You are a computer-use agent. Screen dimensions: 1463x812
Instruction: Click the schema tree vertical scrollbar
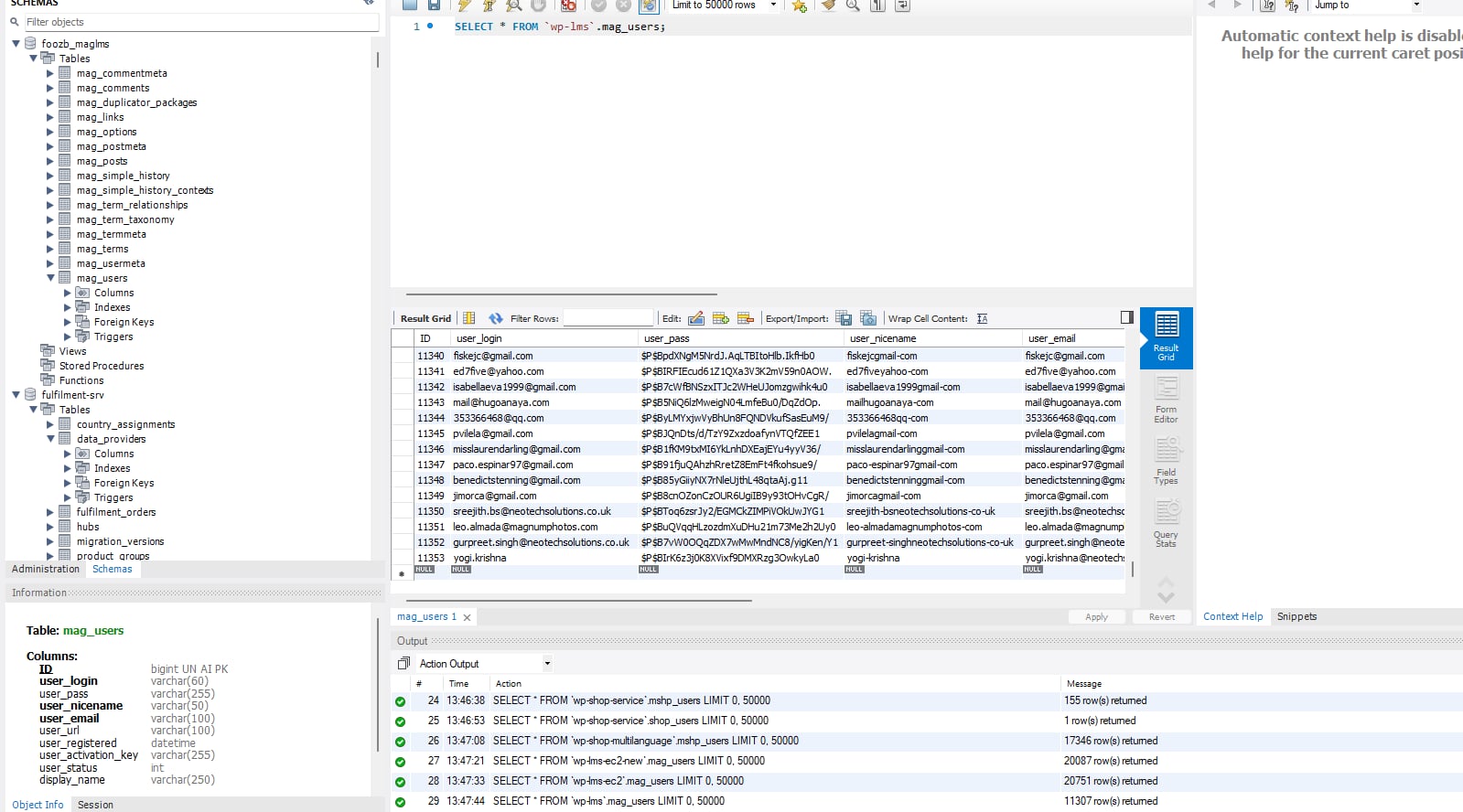378,59
